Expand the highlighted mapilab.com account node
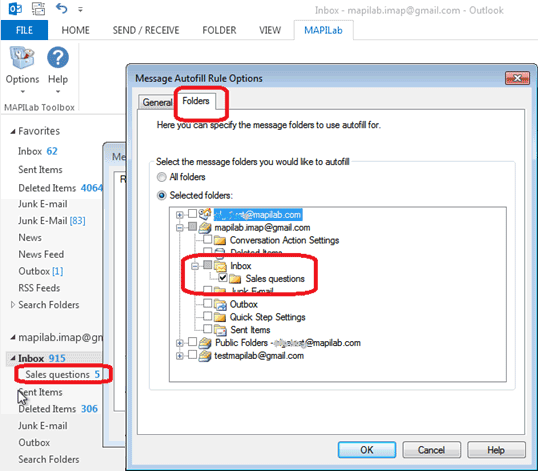The height and width of the screenshot is (471, 538). coord(179,215)
